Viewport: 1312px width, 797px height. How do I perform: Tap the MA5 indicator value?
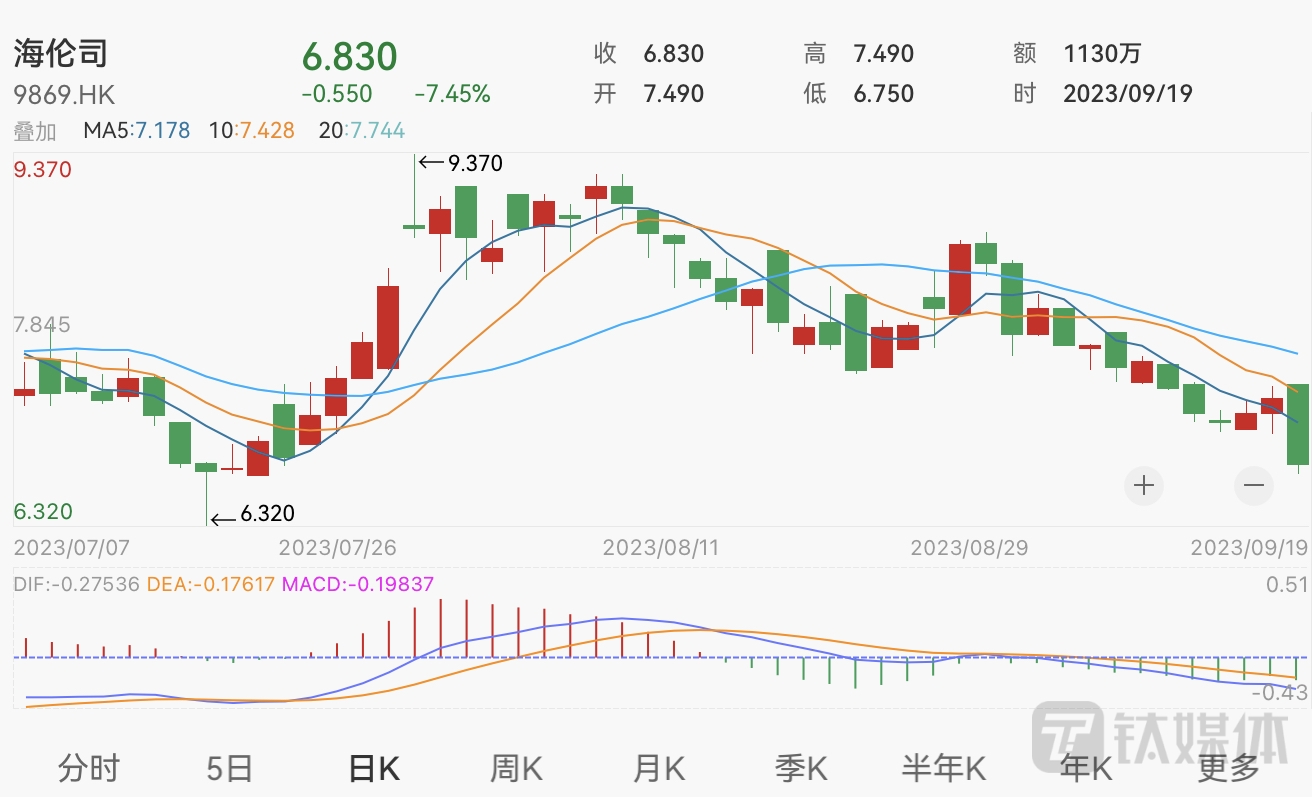(x=136, y=131)
